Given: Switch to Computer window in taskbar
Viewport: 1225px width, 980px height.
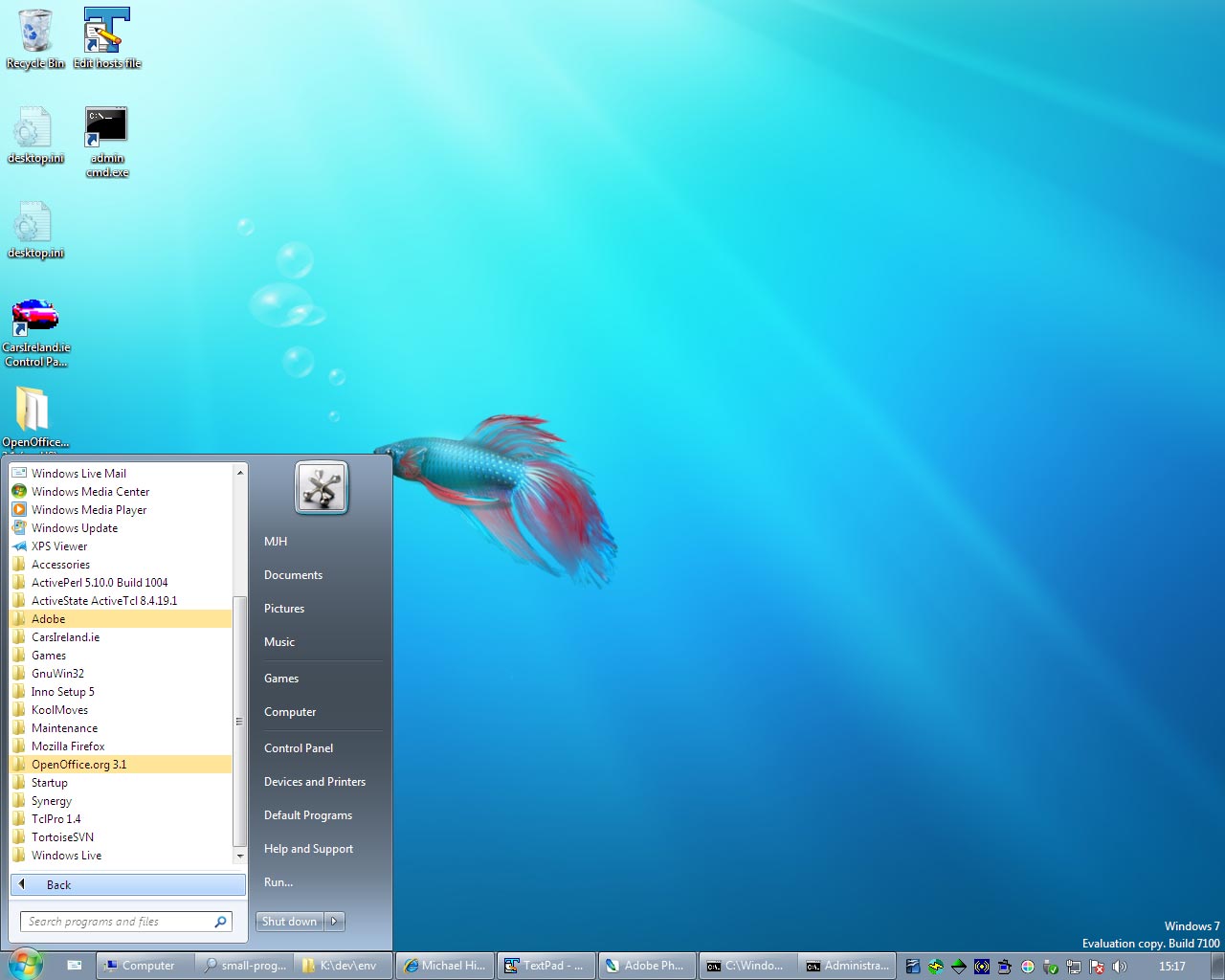Looking at the screenshot, I should click(x=145, y=966).
